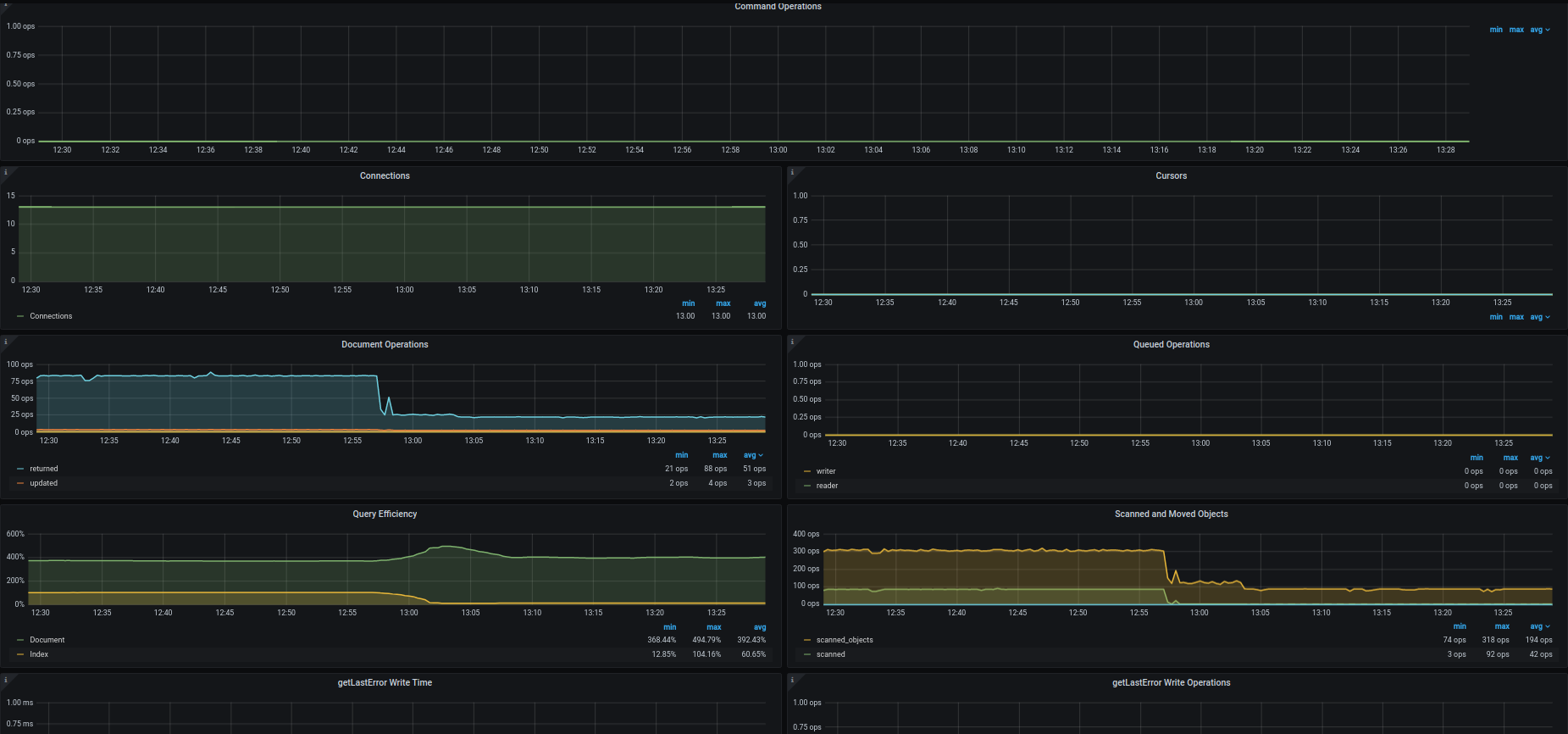Select the Document min value 368.44%
The width and height of the screenshot is (1568, 734).
(x=662, y=640)
